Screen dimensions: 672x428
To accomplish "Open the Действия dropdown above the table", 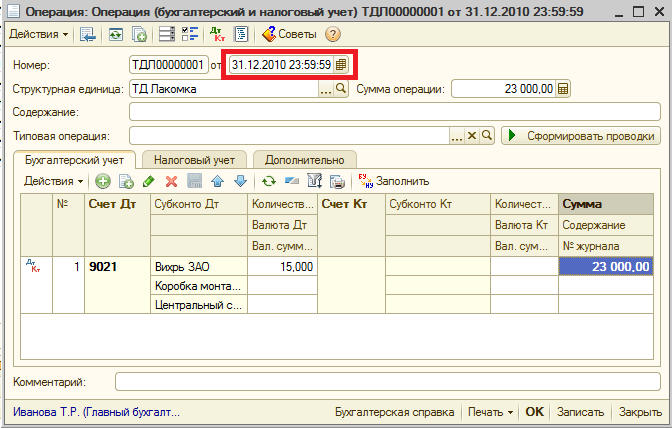I will (53, 181).
